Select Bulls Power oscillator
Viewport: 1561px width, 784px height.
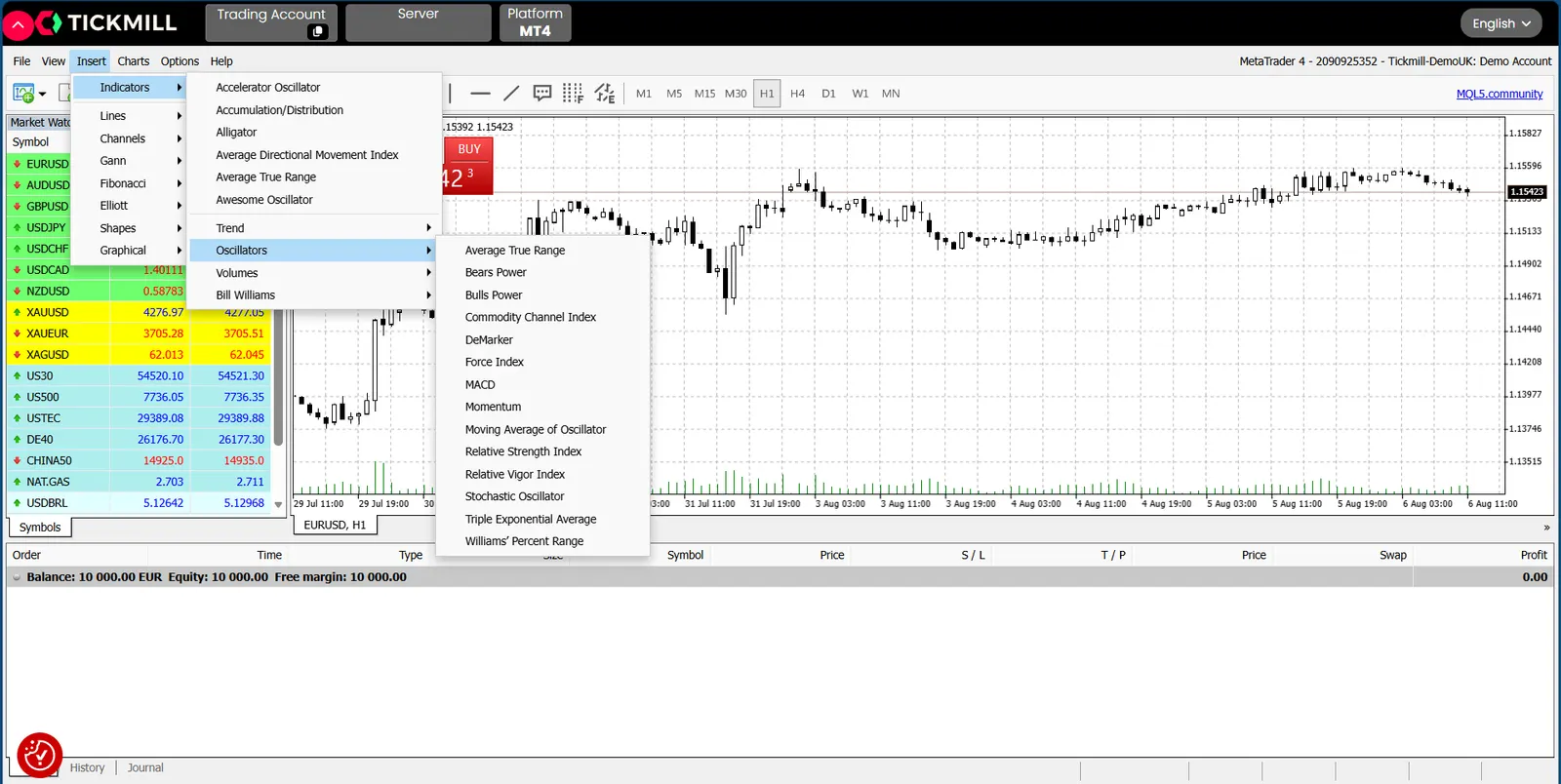pos(542,295)
